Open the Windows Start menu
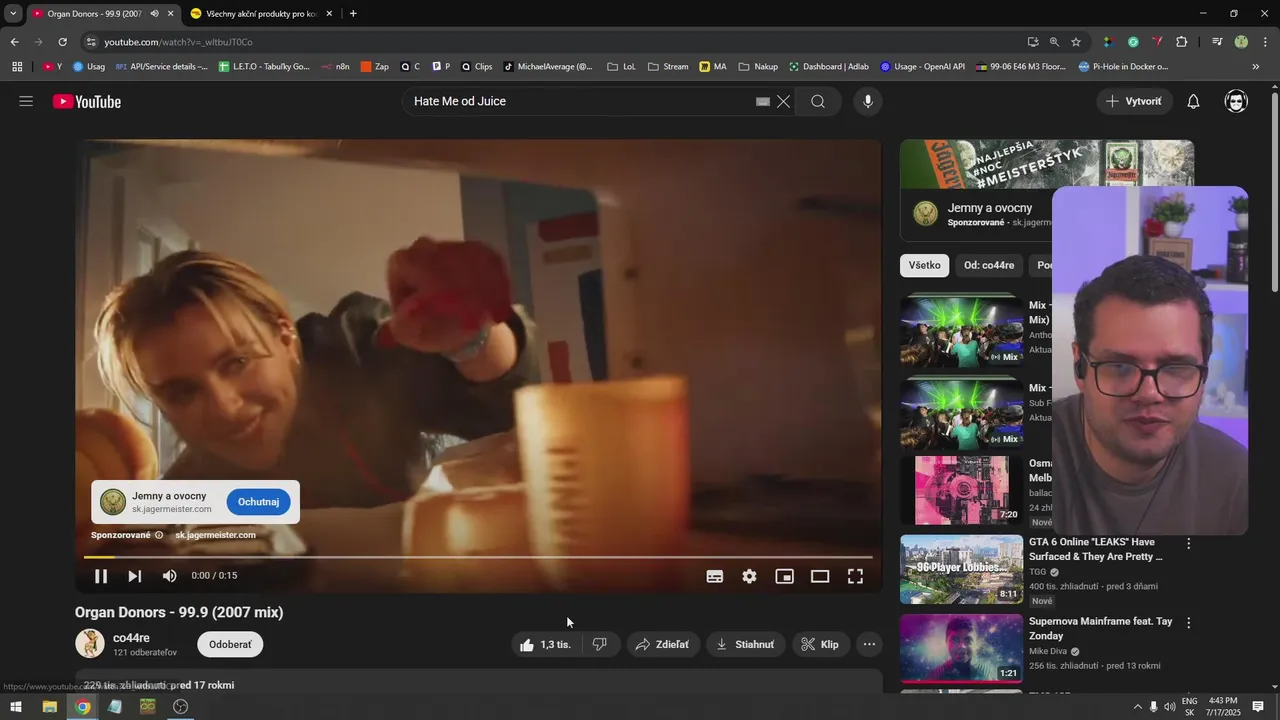Viewport: 1280px width, 720px height. tap(16, 707)
